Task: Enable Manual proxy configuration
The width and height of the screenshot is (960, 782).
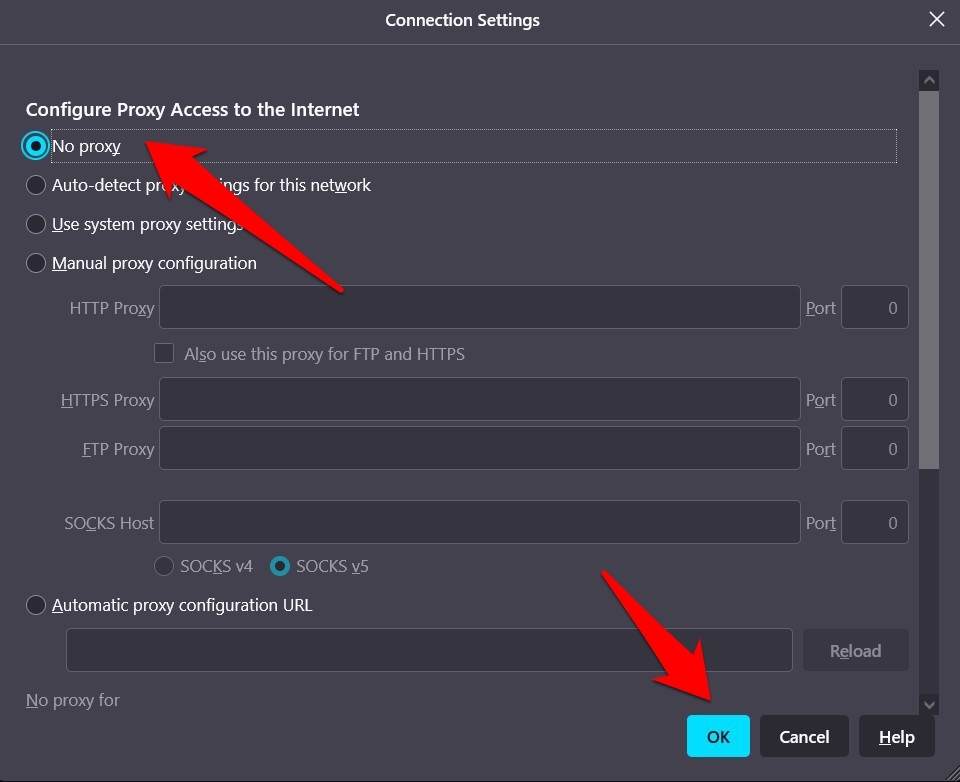Action: (x=36, y=262)
